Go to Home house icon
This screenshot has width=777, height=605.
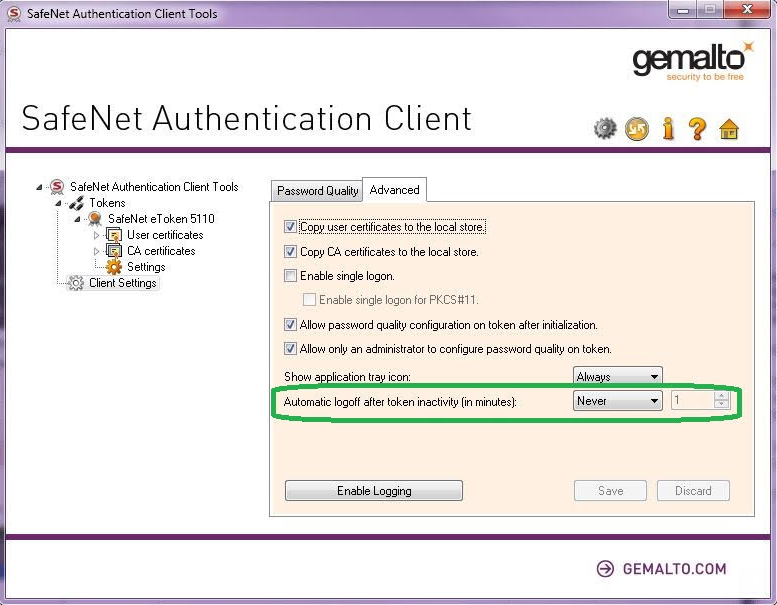point(729,129)
